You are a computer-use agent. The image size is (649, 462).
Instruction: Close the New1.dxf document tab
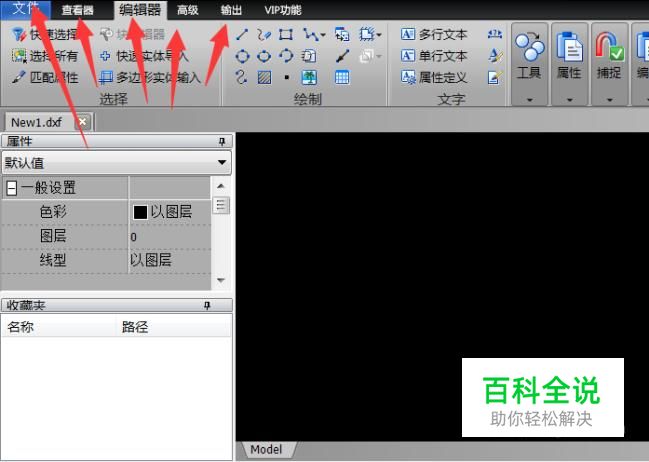click(x=82, y=122)
